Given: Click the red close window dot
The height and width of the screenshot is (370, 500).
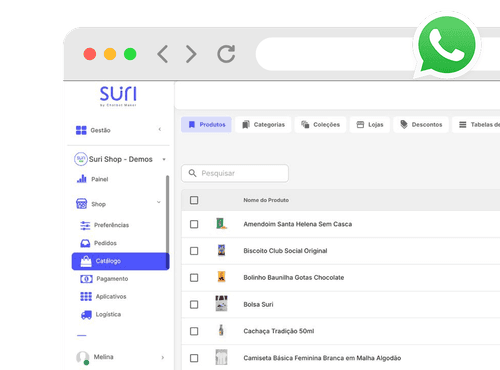Looking at the screenshot, I should pos(90,54).
